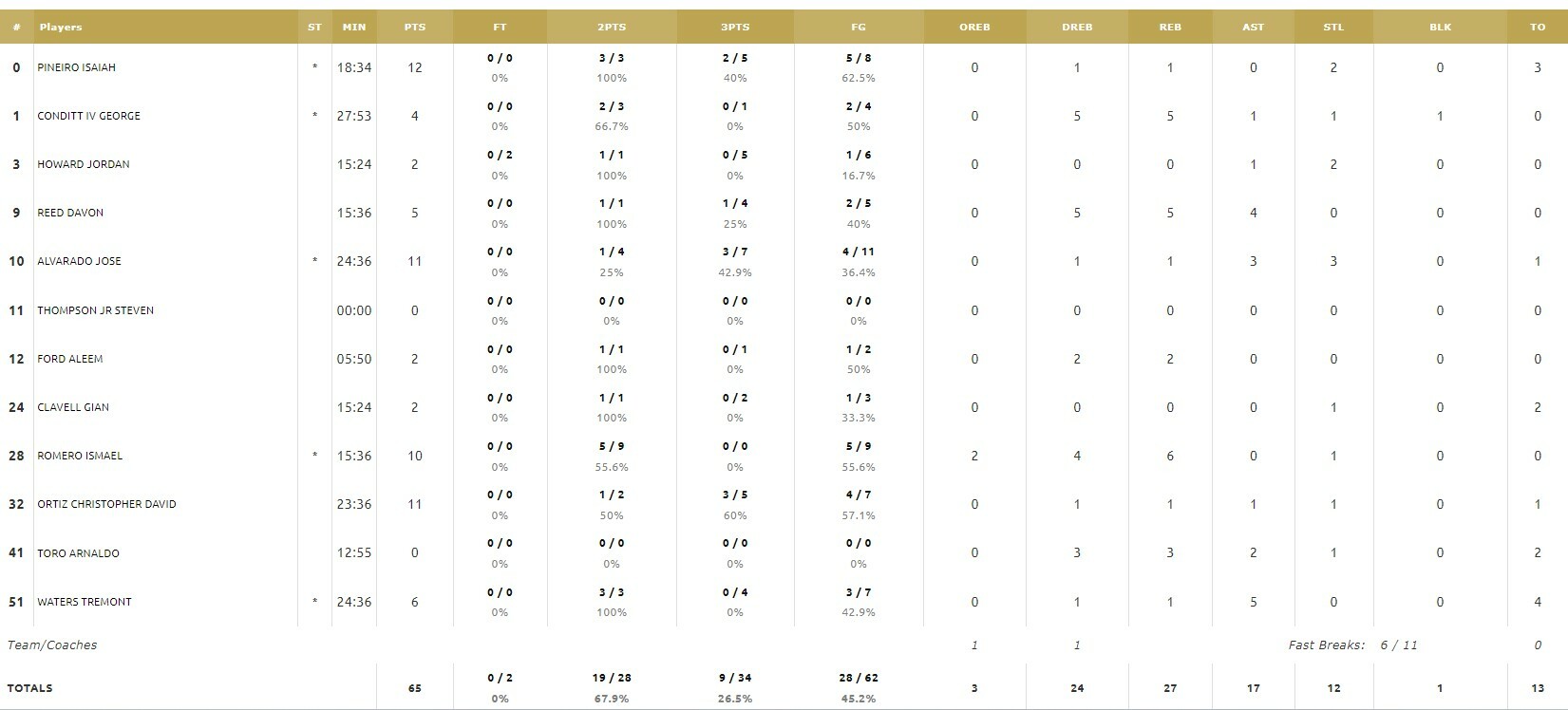The height and width of the screenshot is (710, 1568).
Task: Click the FG column header
Action: tap(859, 27)
